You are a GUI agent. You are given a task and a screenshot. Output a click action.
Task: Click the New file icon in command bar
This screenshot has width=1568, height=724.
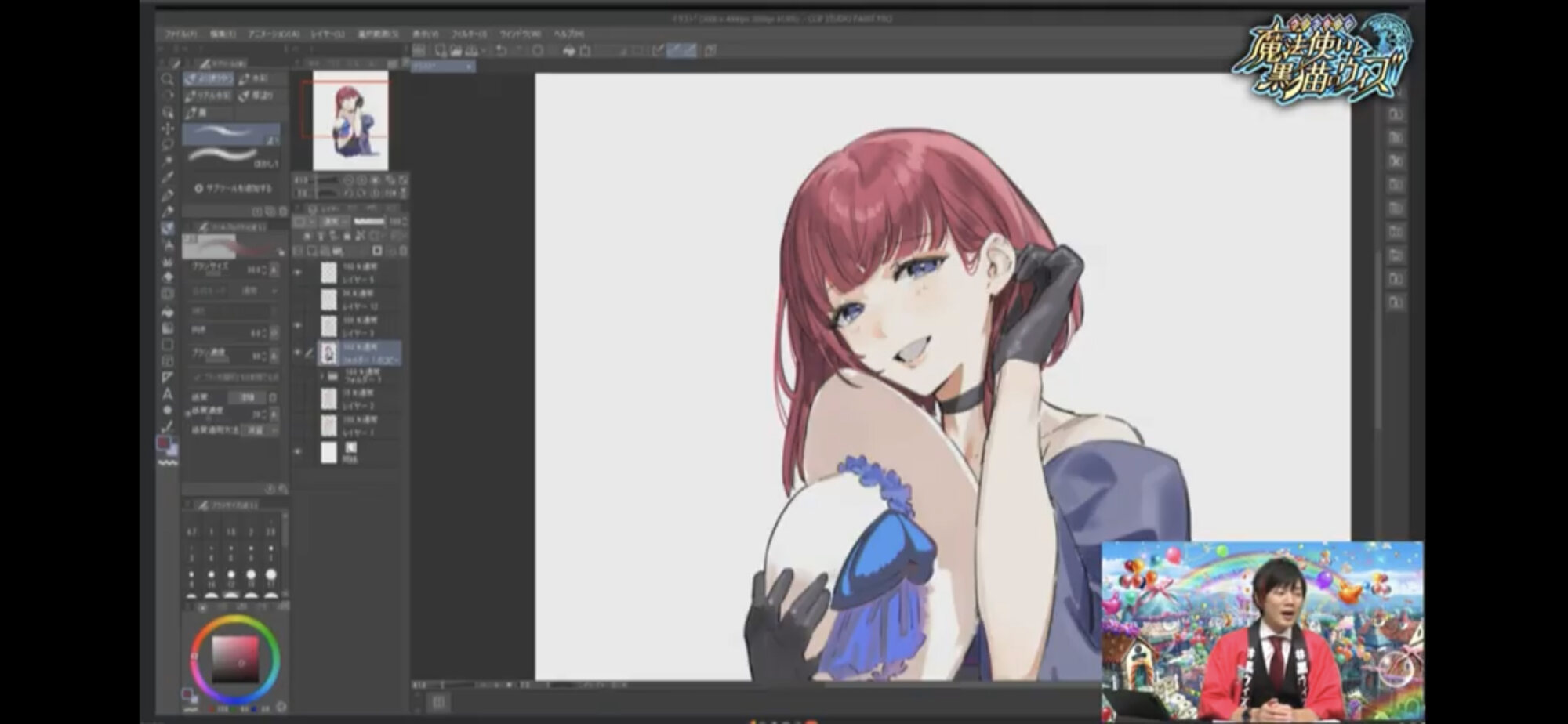(441, 50)
